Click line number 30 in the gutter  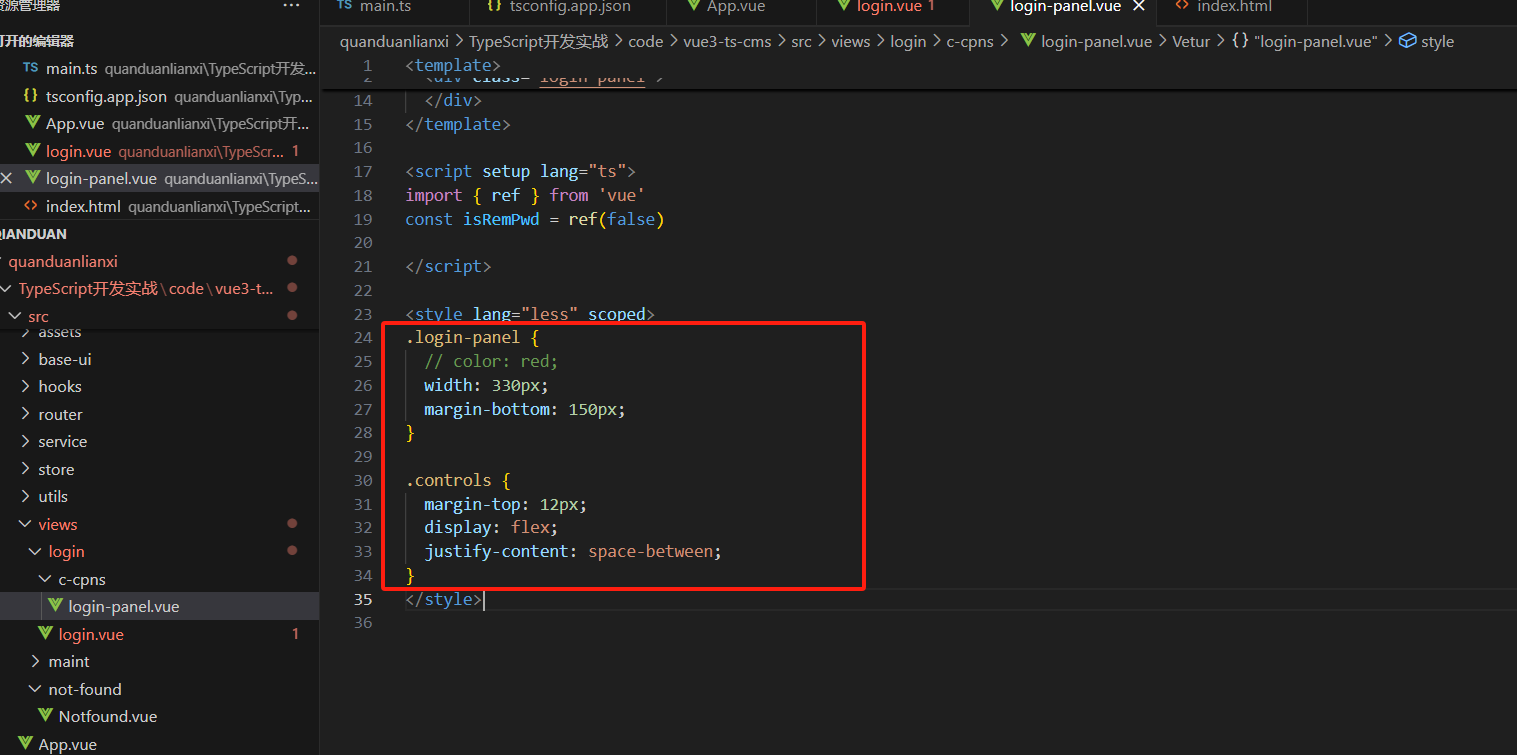362,480
